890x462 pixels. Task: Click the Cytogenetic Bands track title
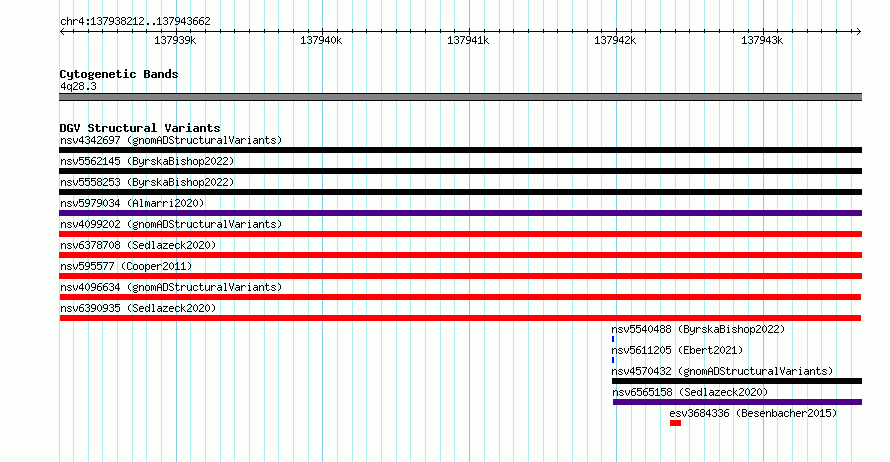point(119,74)
